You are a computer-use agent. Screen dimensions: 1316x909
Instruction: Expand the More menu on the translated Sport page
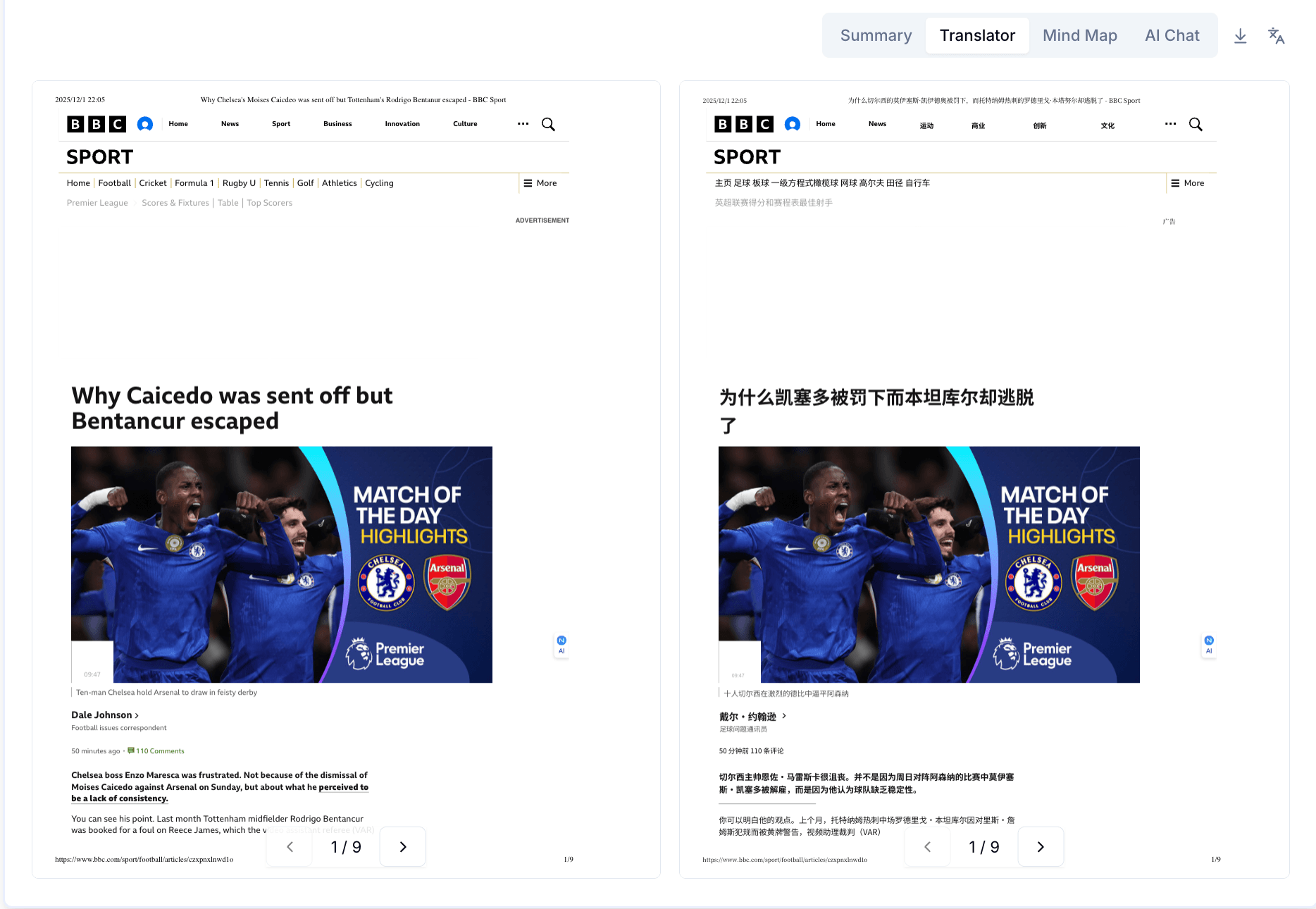coord(1188,183)
